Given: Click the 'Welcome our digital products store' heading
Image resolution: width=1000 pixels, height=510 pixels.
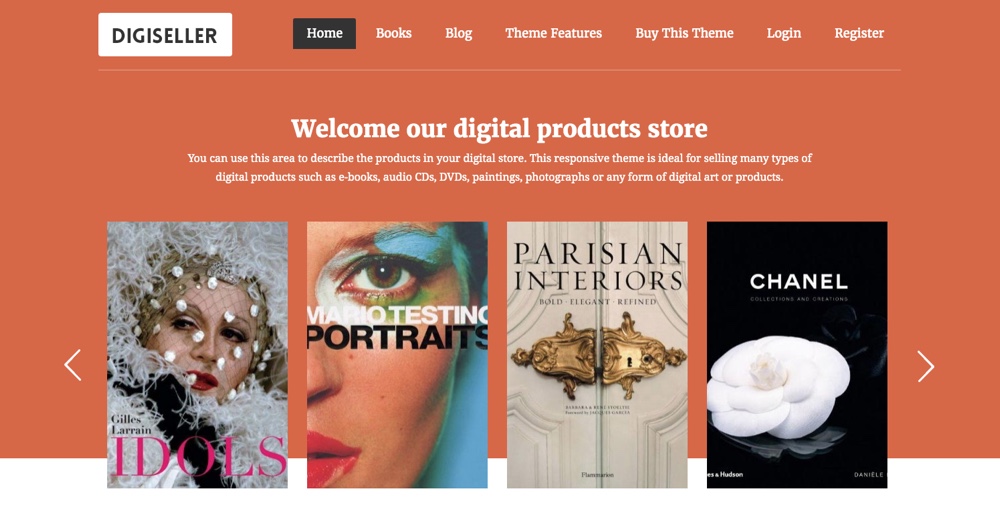Looking at the screenshot, I should 499,128.
